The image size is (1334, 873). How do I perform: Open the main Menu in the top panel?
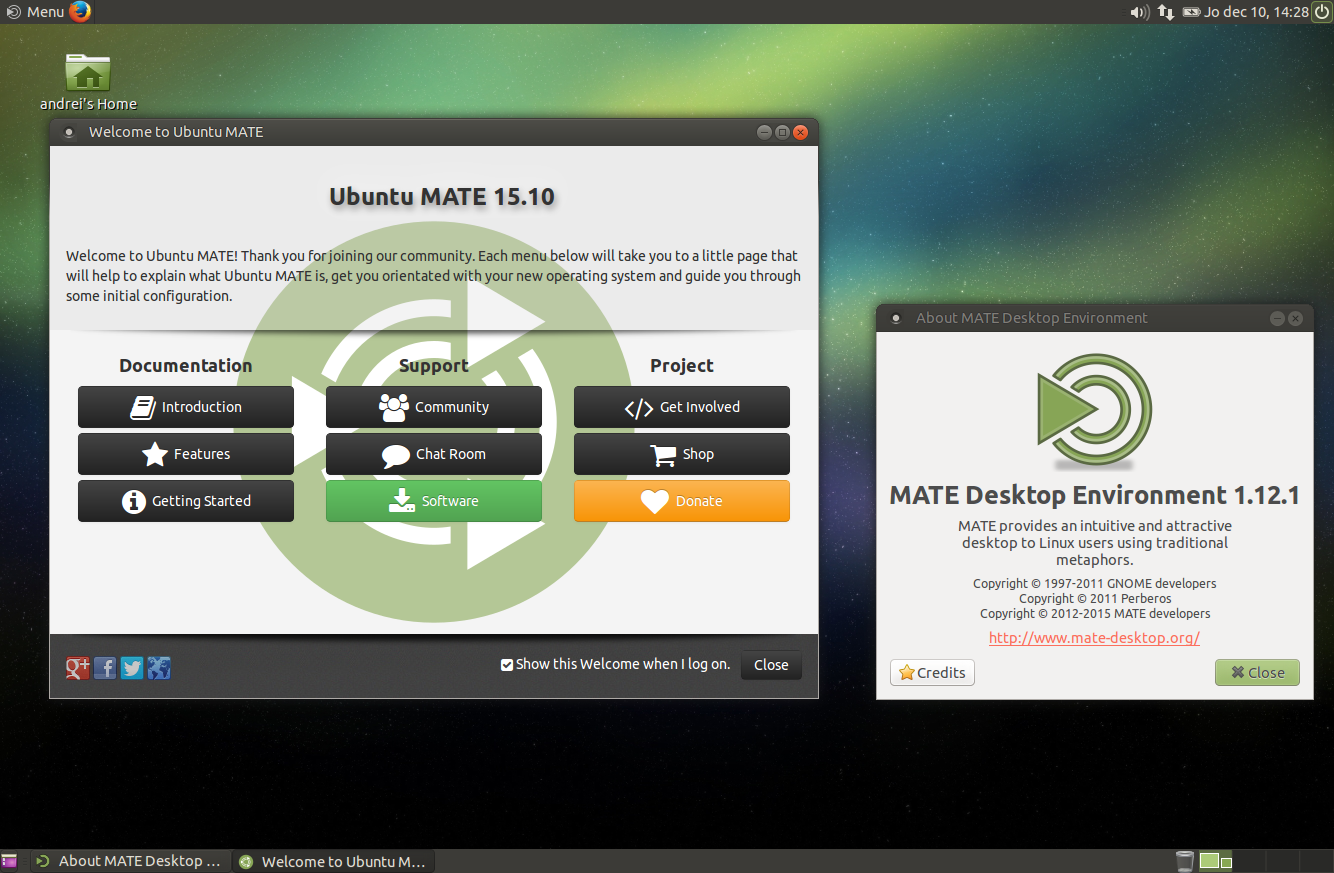35,12
